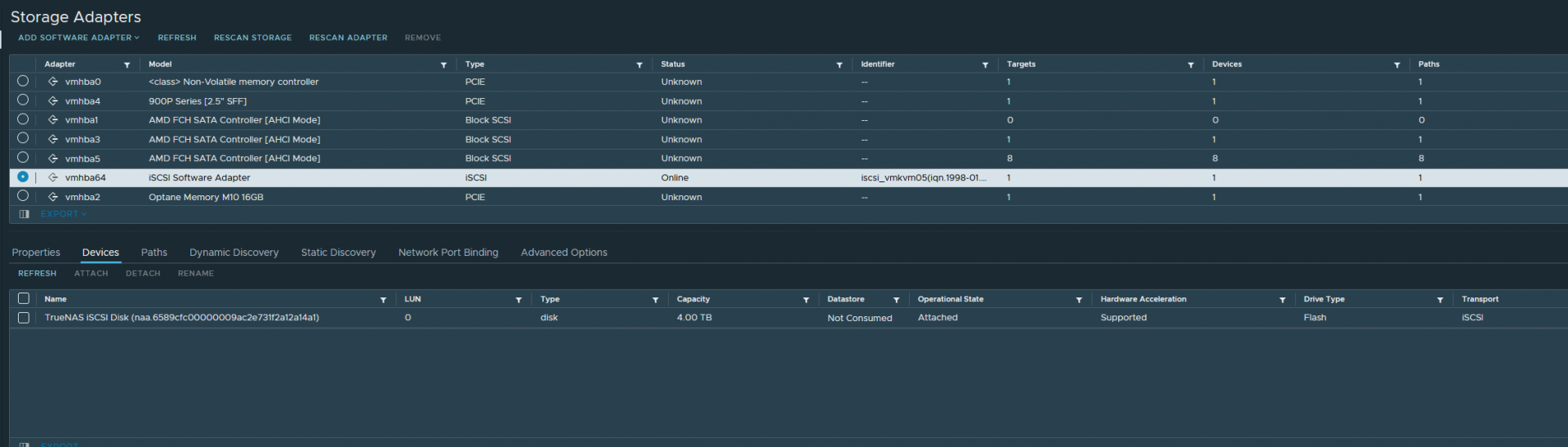1568x447 pixels.
Task: Switch to the Devices tab
Action: coord(100,253)
